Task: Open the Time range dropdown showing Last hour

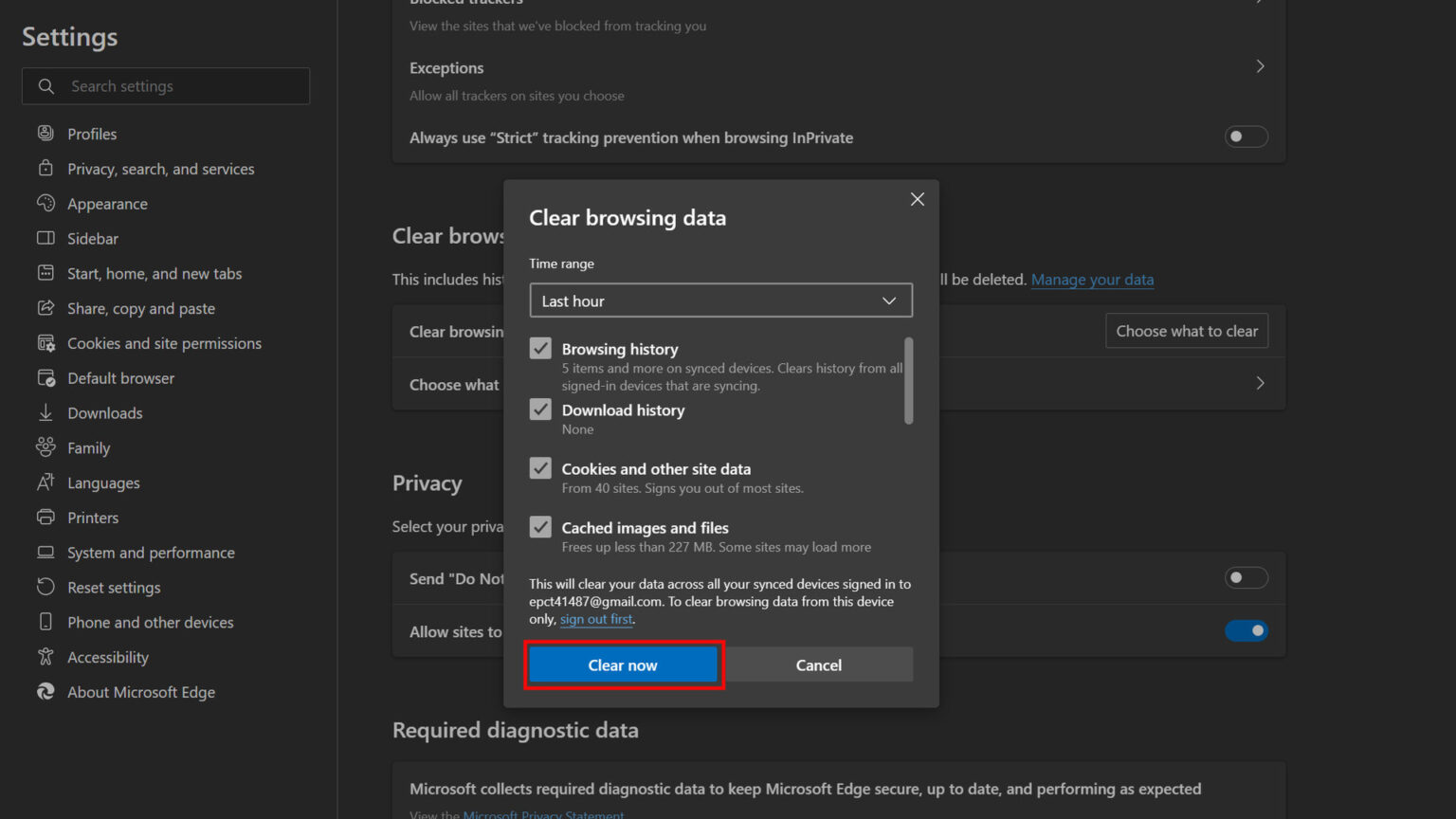Action: 719,300
